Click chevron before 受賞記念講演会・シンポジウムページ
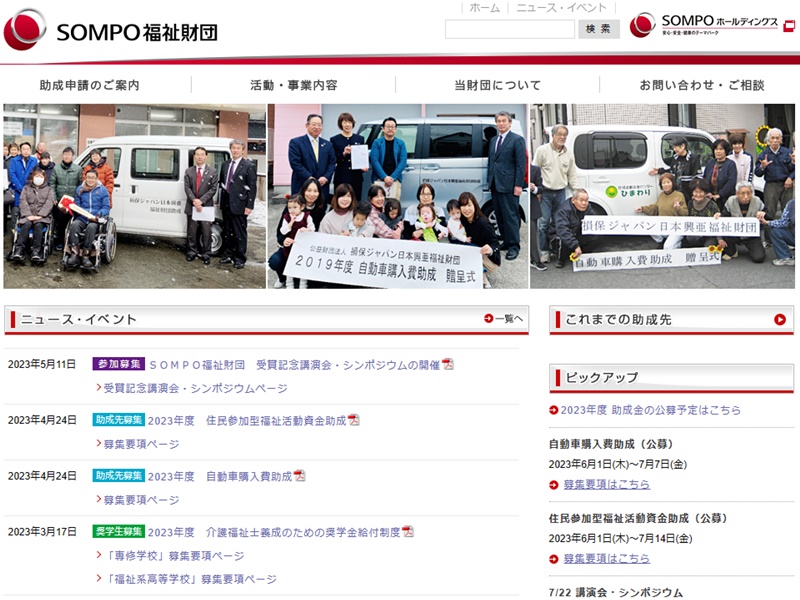This screenshot has width=800, height=600. pos(99,388)
